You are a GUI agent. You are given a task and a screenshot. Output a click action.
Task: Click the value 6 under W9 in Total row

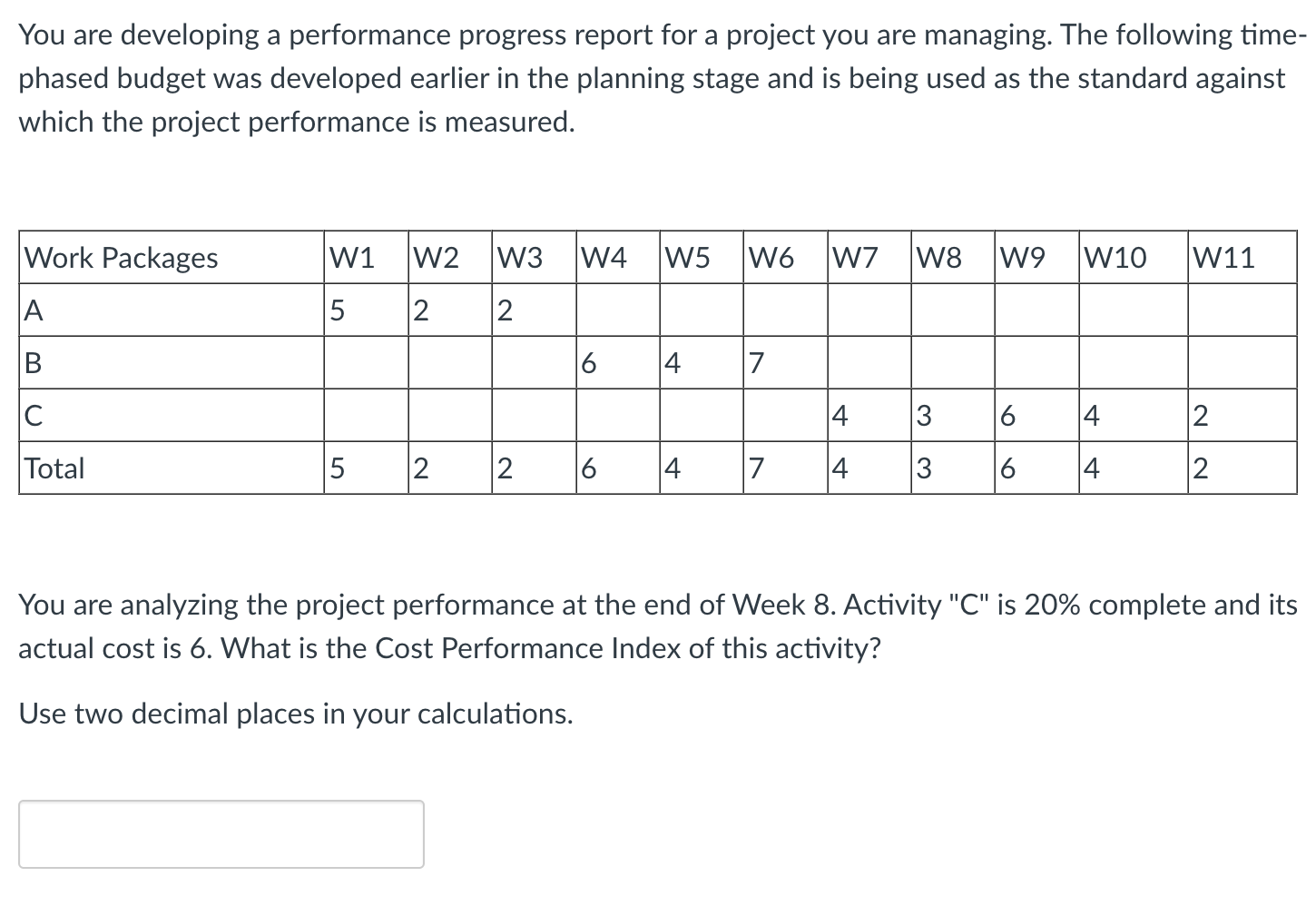point(1007,468)
